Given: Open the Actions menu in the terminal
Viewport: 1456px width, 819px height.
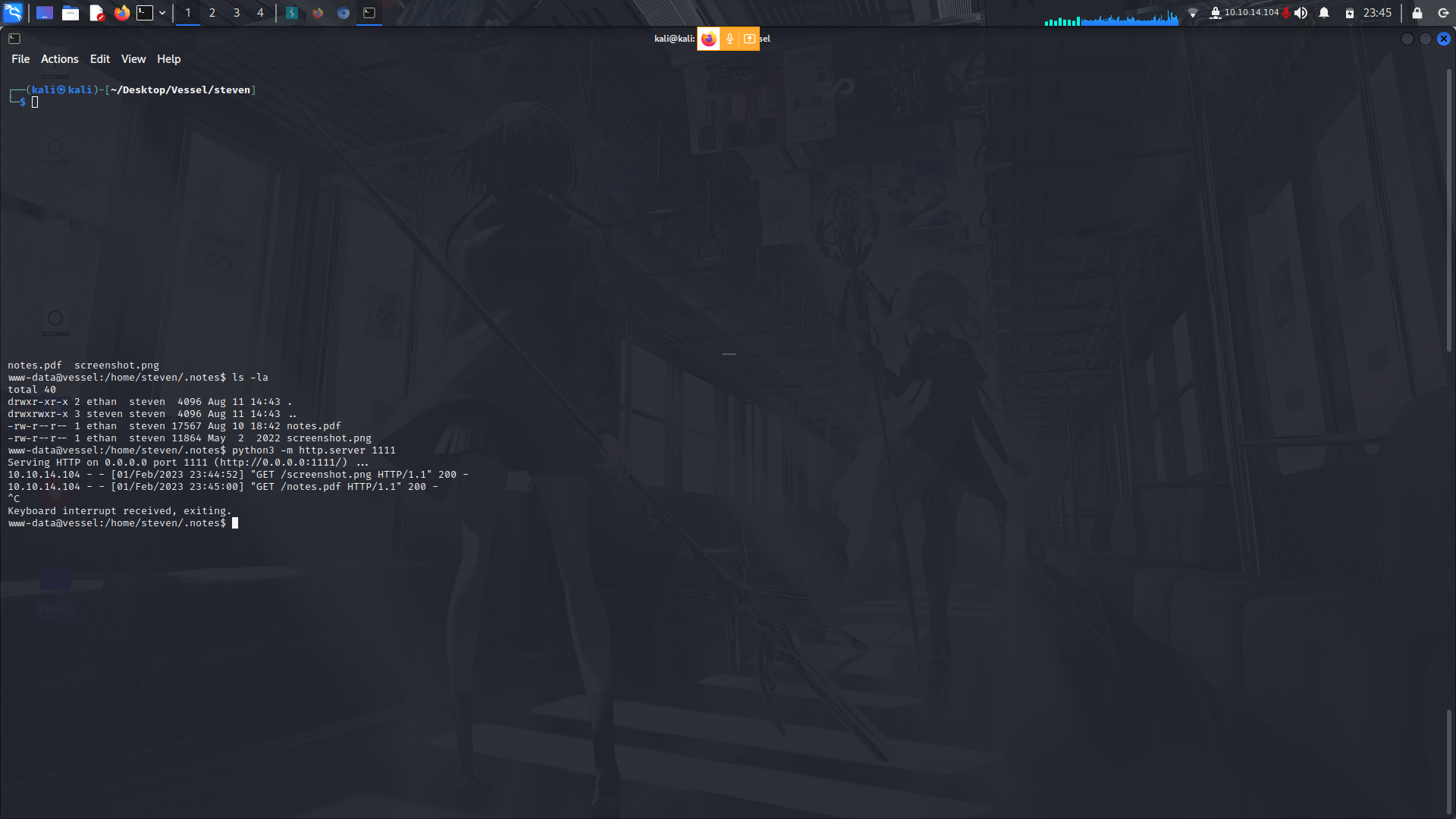Looking at the screenshot, I should point(59,58).
